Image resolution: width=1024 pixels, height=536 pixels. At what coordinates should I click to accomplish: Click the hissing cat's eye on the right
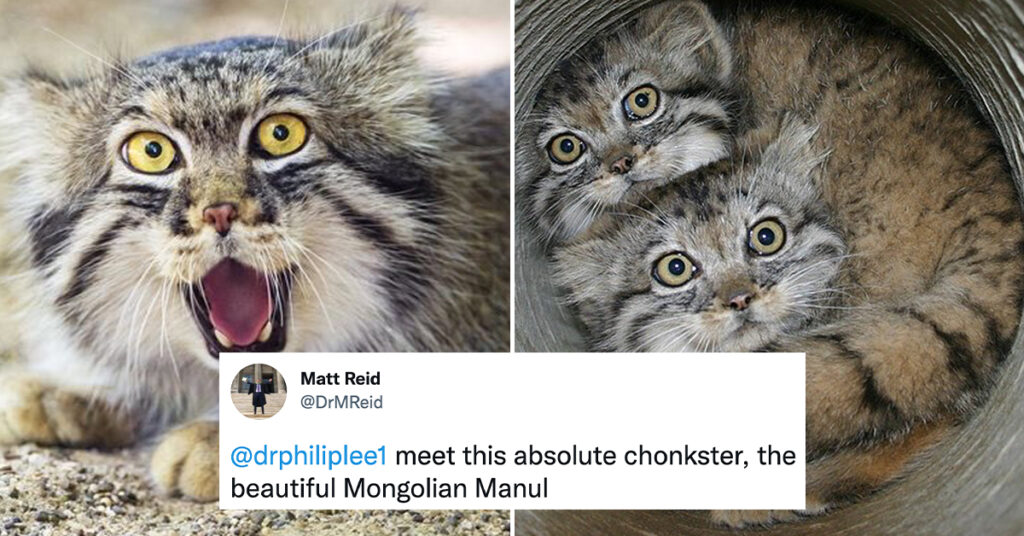[281, 134]
